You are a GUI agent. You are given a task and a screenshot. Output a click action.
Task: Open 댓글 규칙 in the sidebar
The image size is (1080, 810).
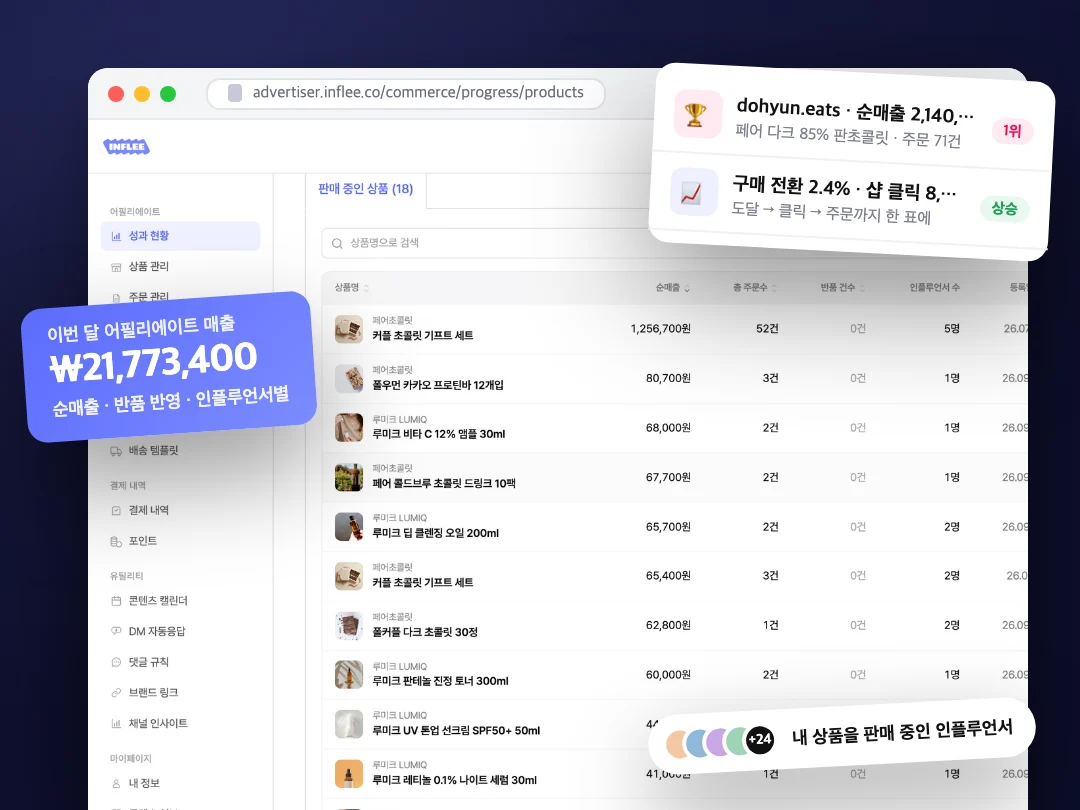click(x=148, y=662)
